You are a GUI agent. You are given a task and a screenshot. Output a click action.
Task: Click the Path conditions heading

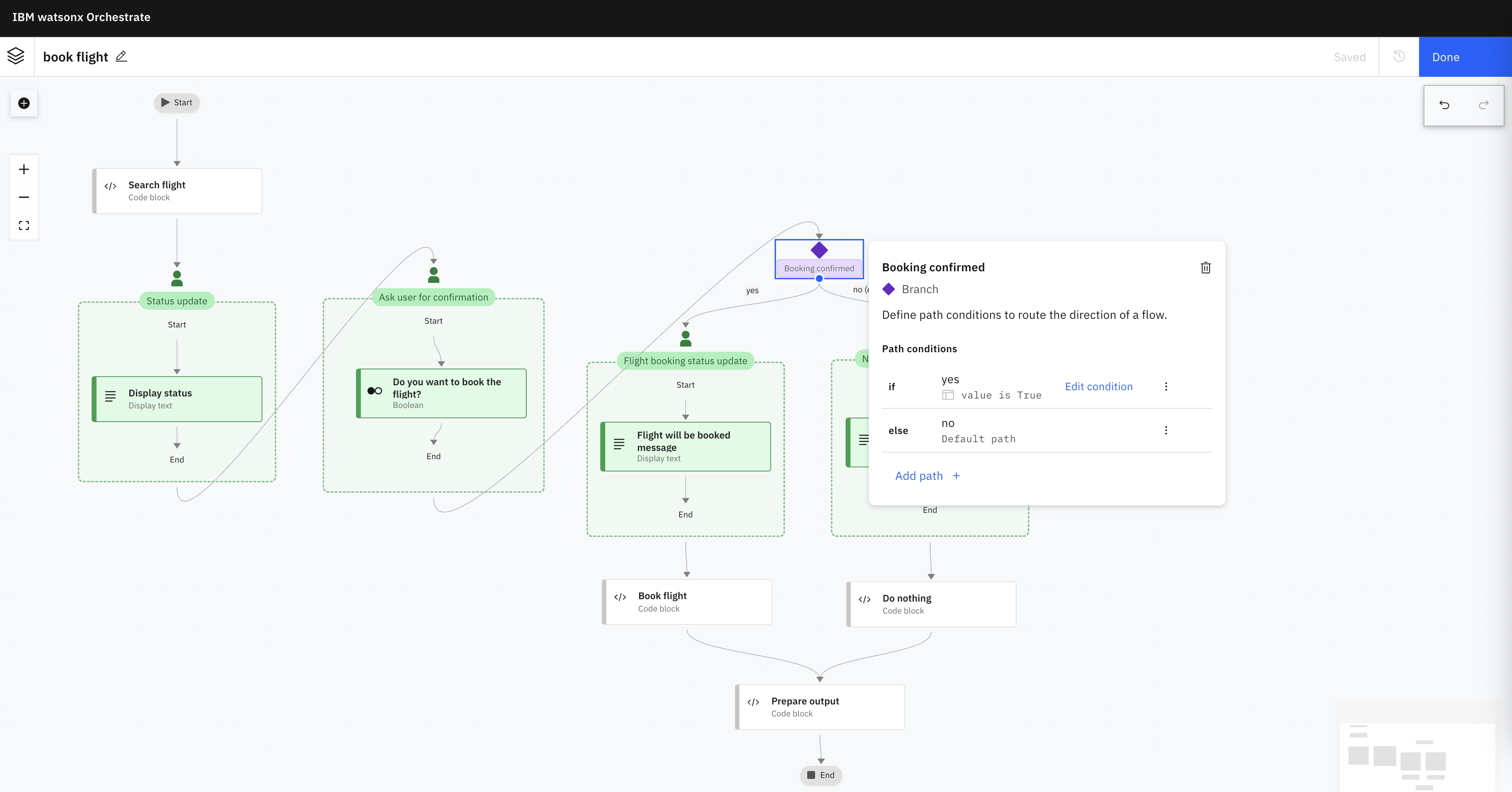click(x=919, y=349)
